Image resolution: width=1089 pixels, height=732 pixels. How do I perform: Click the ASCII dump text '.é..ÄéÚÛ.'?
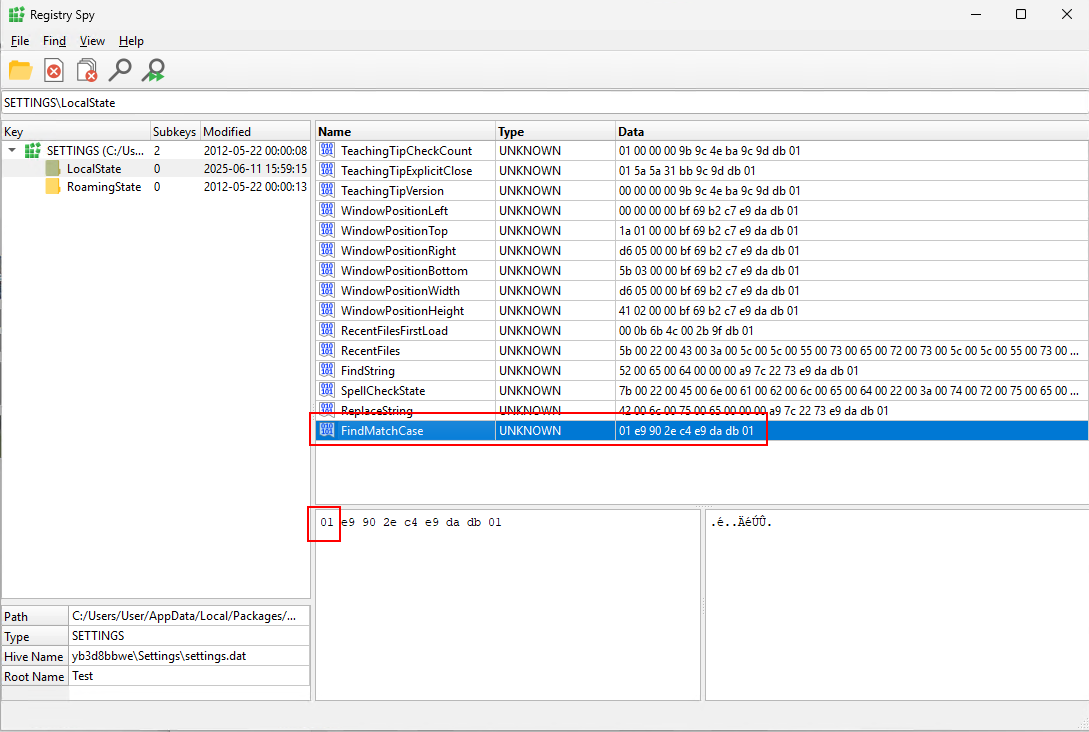(741, 522)
